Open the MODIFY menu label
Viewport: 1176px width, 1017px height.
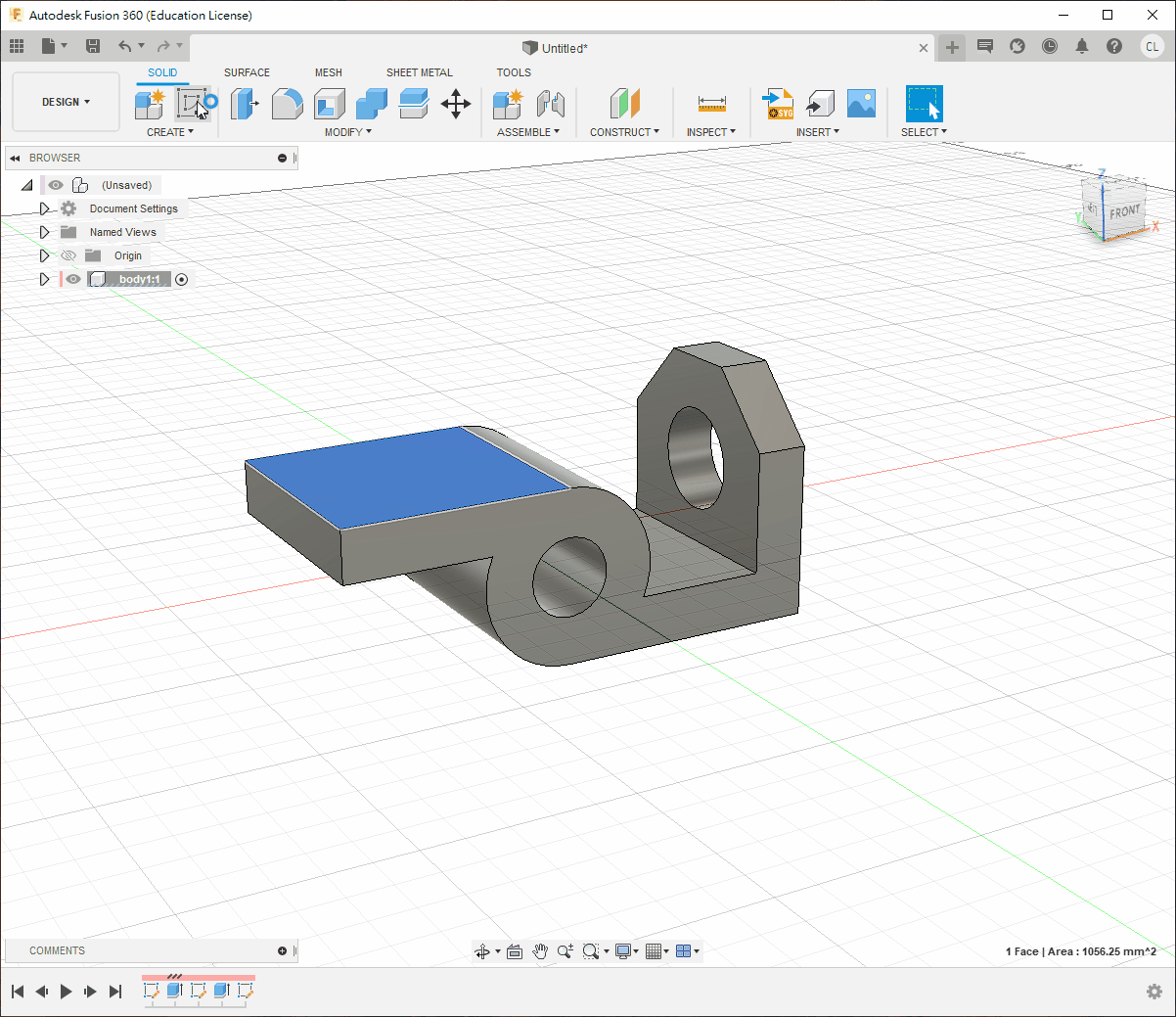pos(347,132)
